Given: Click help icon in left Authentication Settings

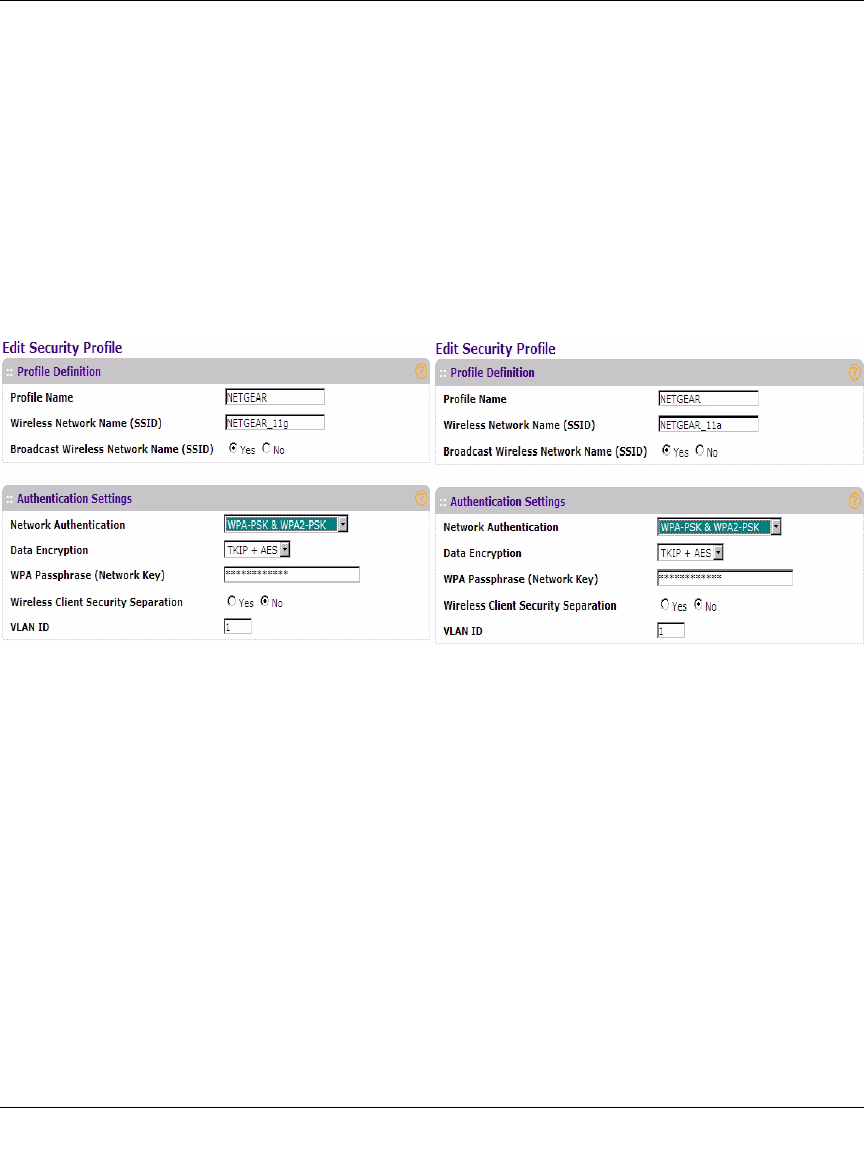Looking at the screenshot, I should tap(421, 498).
